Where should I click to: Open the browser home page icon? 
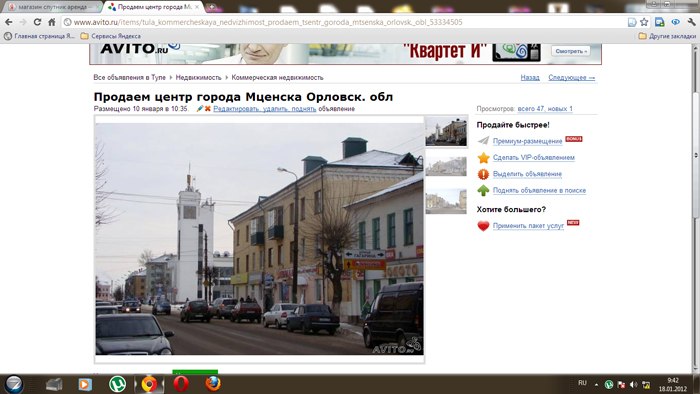52,22
